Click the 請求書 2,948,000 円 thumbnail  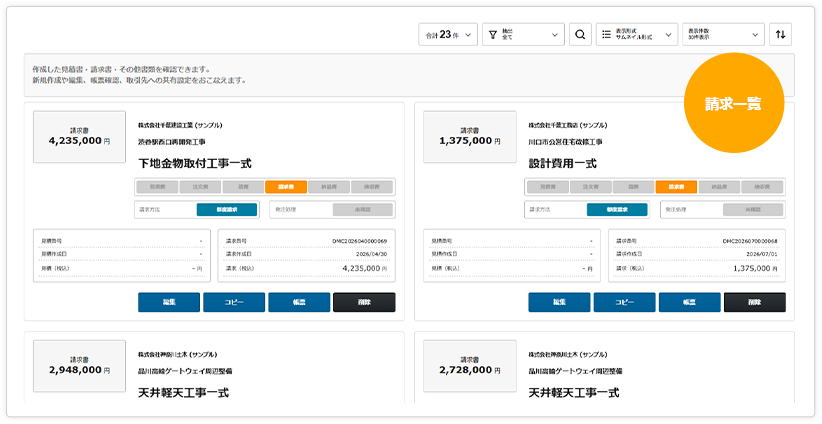(x=79, y=366)
